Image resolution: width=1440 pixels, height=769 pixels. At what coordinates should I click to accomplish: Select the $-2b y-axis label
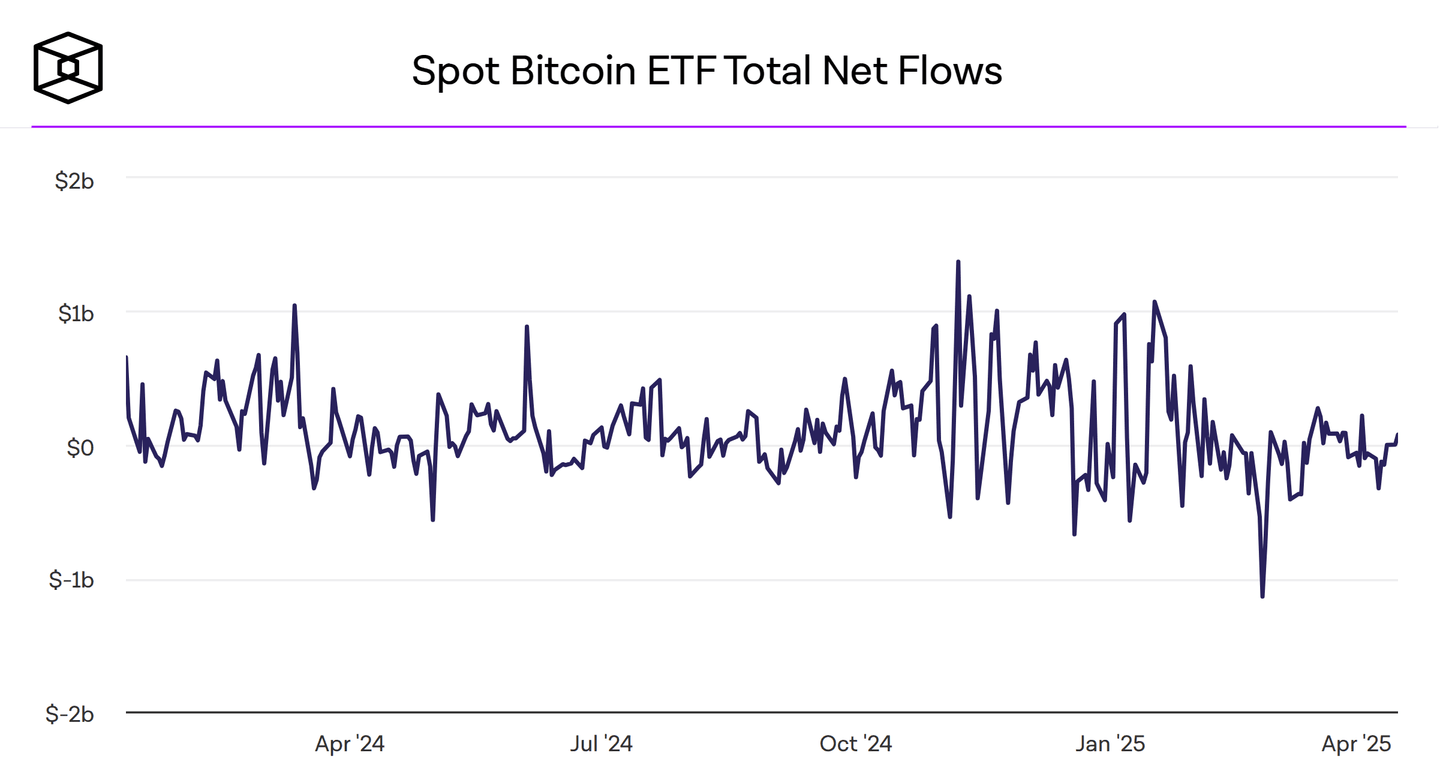[x=71, y=714]
